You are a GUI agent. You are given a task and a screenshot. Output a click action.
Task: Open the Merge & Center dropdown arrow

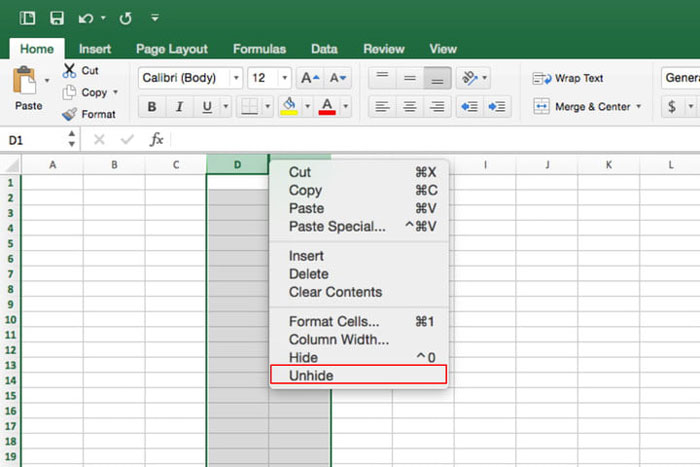(639, 107)
